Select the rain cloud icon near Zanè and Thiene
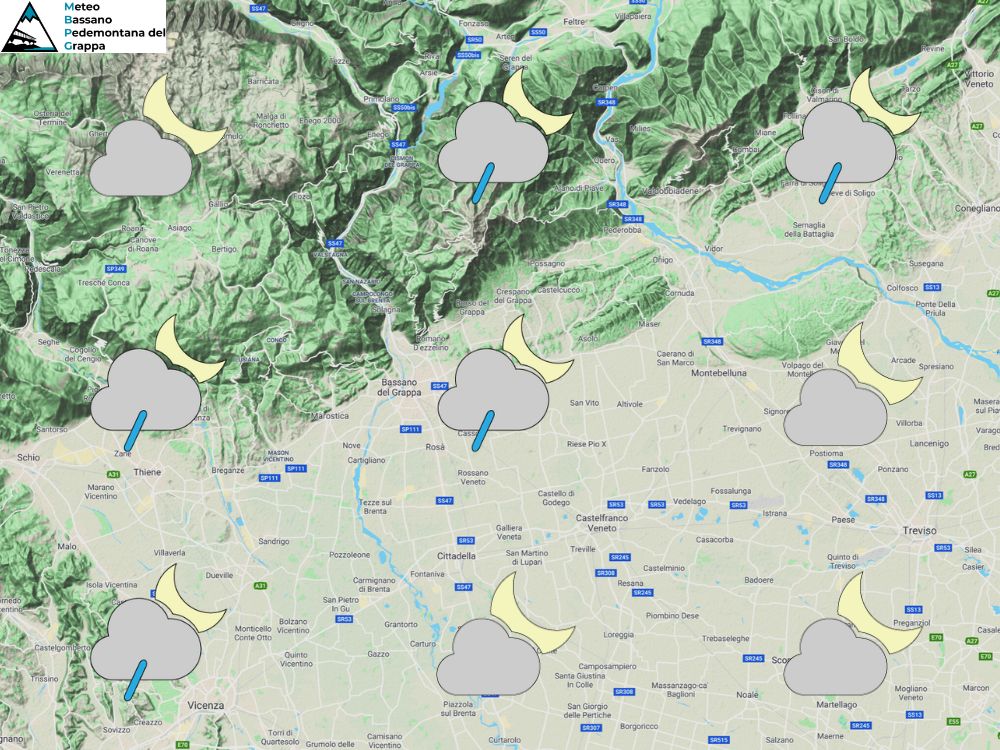 [157, 383]
